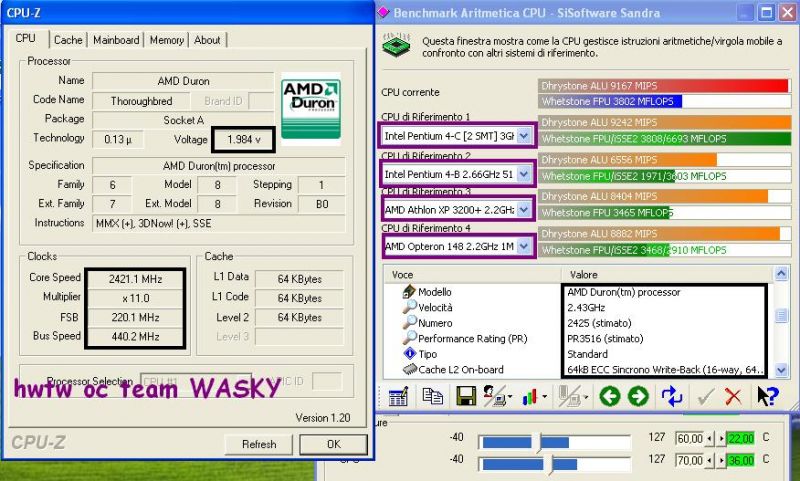Click the Code Name field Thoroughbred

[141, 101]
